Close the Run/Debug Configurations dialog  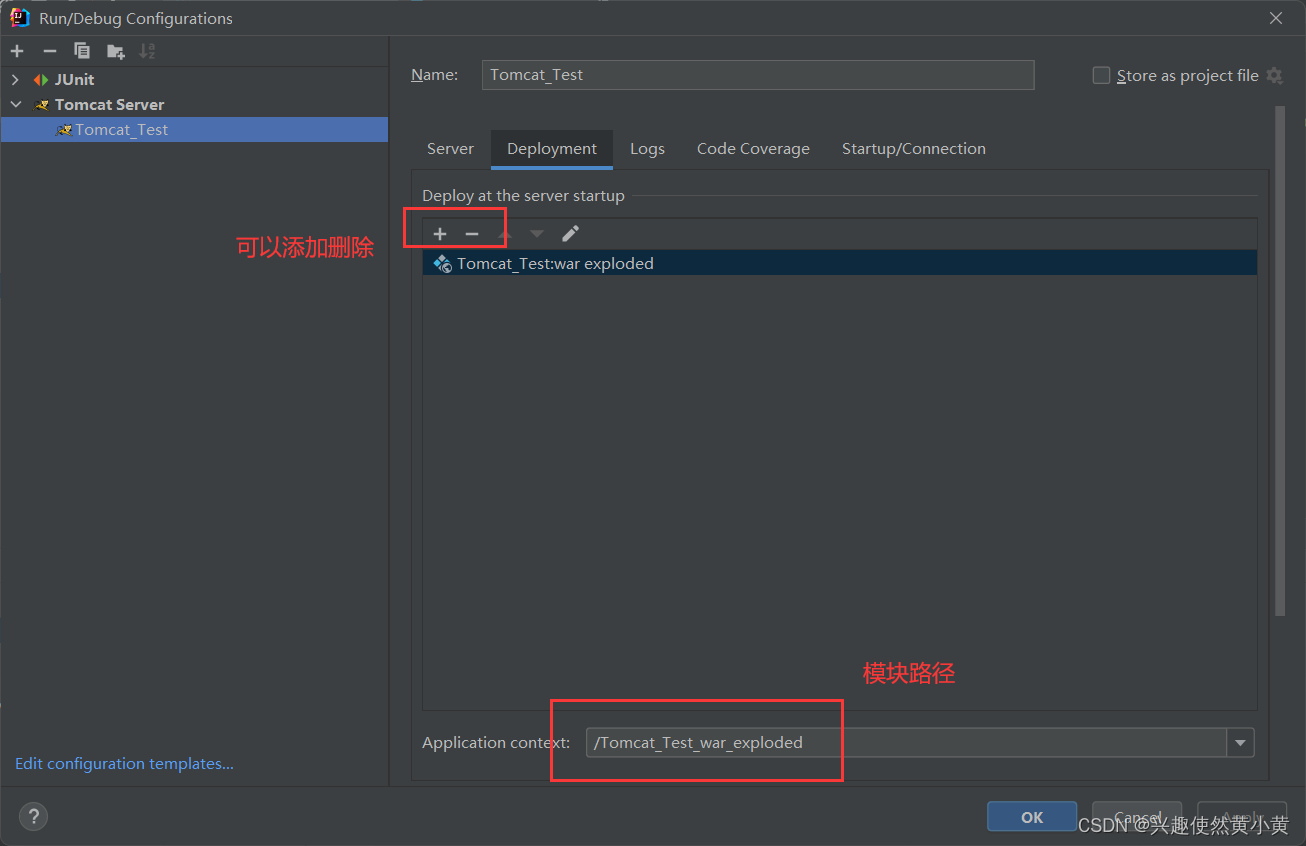1276,18
